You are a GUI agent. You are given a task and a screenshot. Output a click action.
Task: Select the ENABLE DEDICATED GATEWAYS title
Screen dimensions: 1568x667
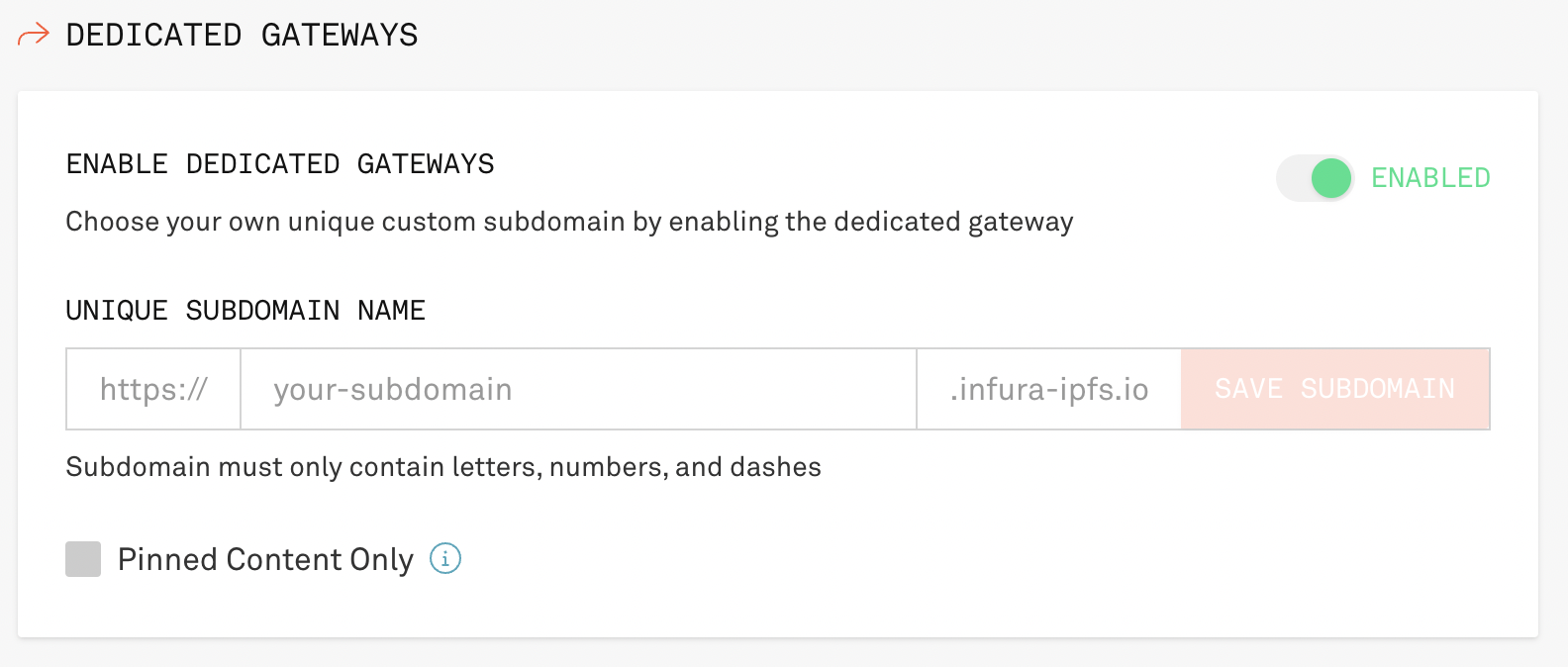[x=280, y=163]
